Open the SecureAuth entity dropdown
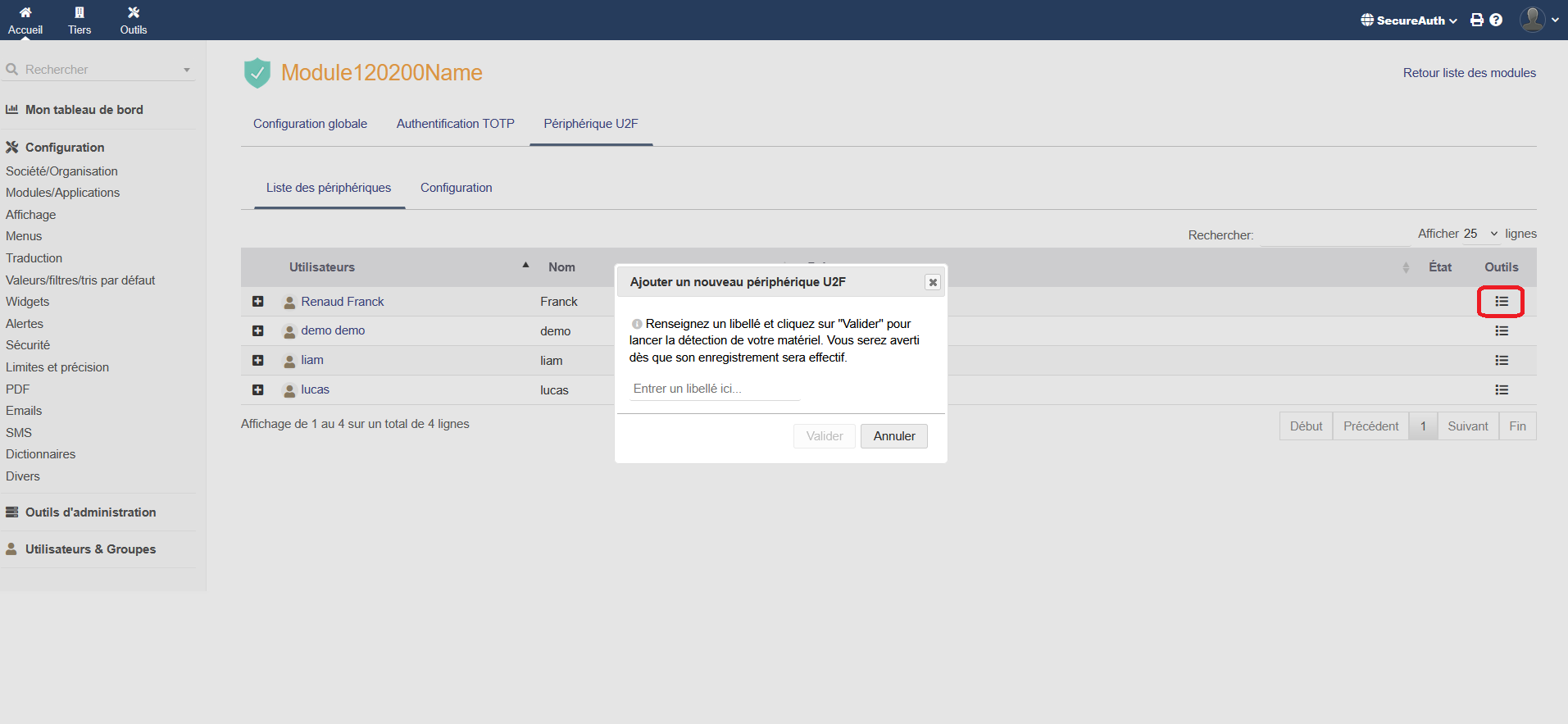The height and width of the screenshot is (724, 1568). [x=1409, y=20]
